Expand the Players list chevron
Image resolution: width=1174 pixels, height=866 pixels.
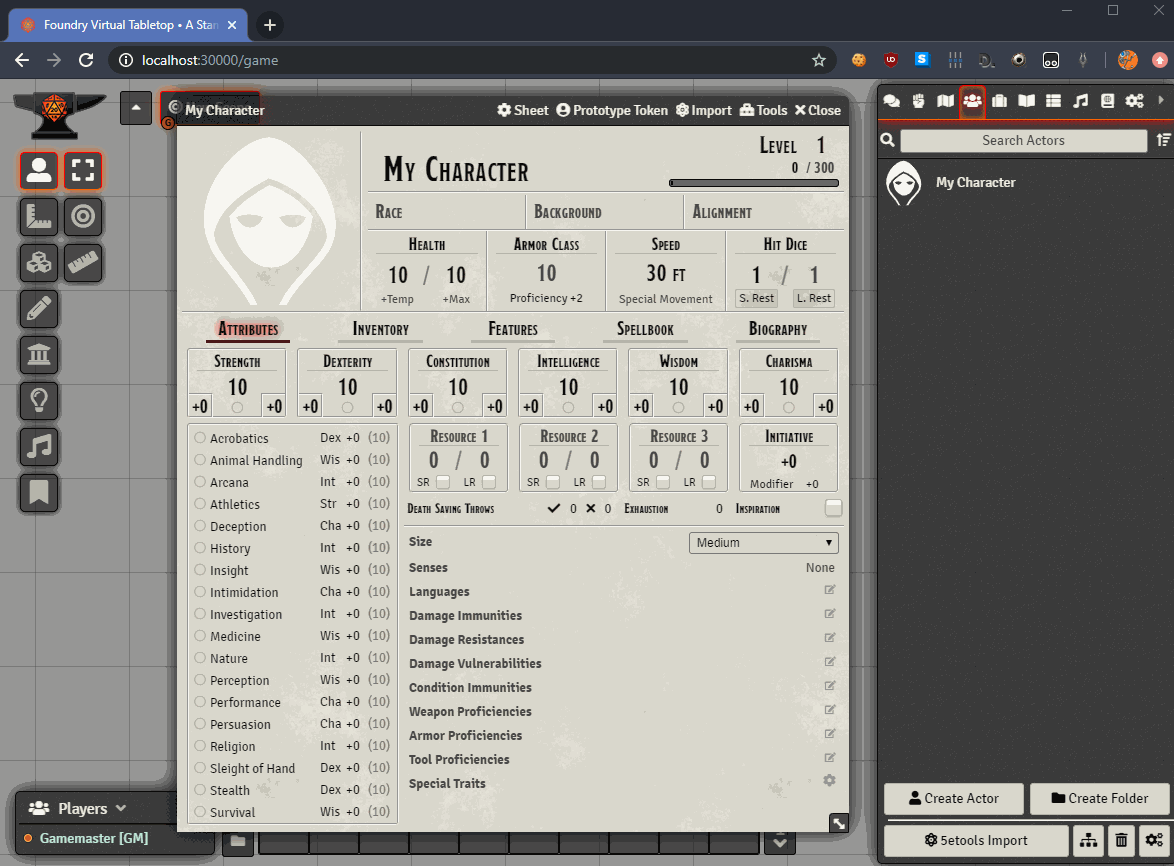click(121, 808)
